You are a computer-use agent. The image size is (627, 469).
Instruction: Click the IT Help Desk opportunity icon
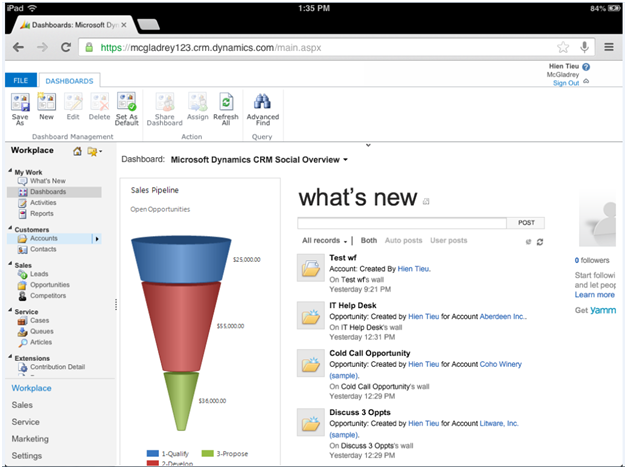click(311, 315)
